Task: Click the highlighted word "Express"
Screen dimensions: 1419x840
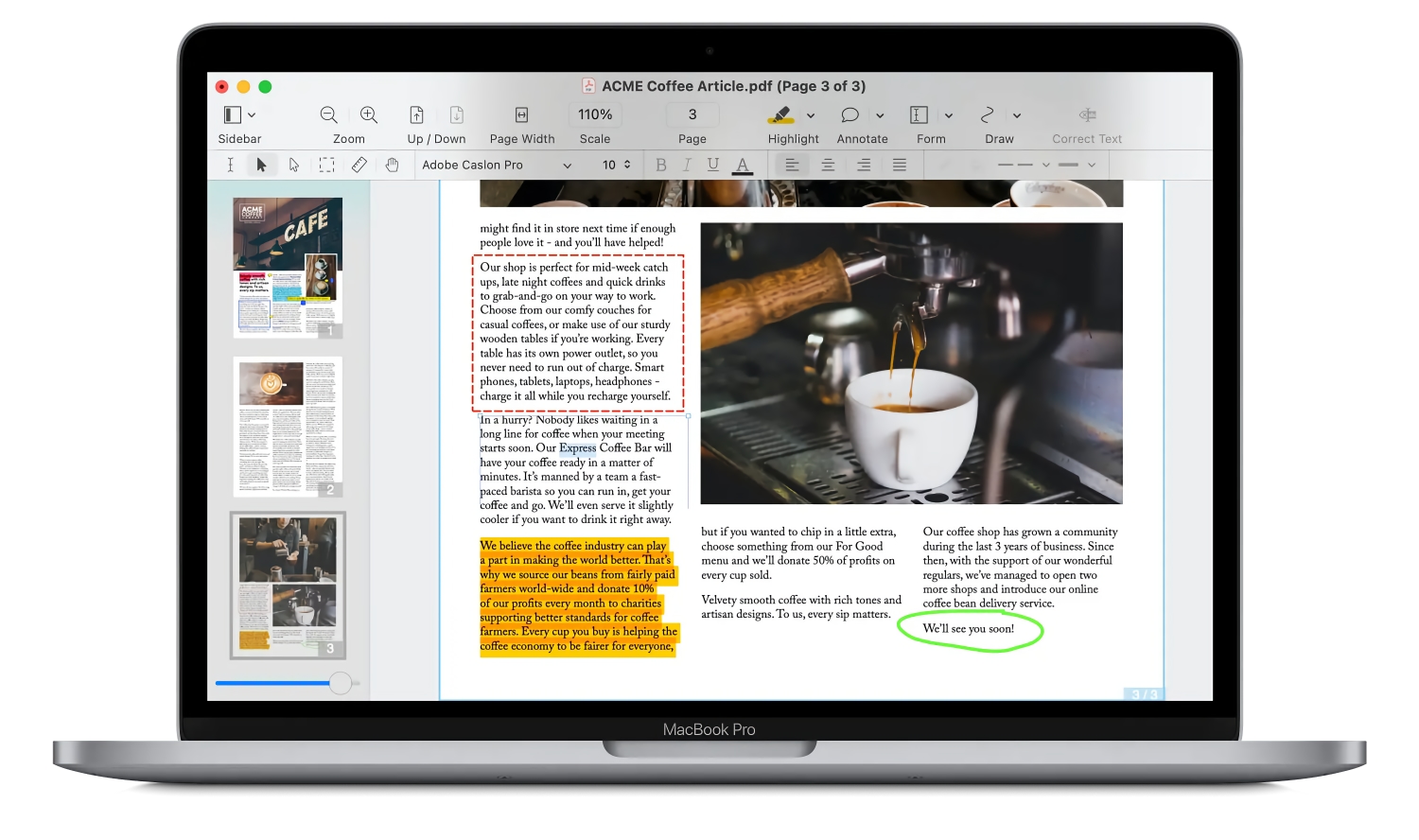Action: point(578,448)
